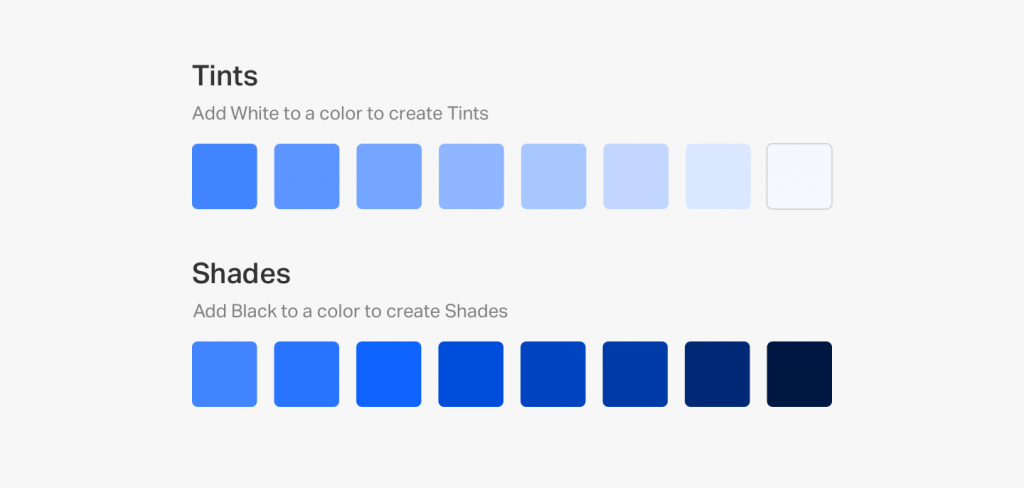Click the "Add Black to a color" description
The width and height of the screenshot is (1024, 488).
point(350,311)
